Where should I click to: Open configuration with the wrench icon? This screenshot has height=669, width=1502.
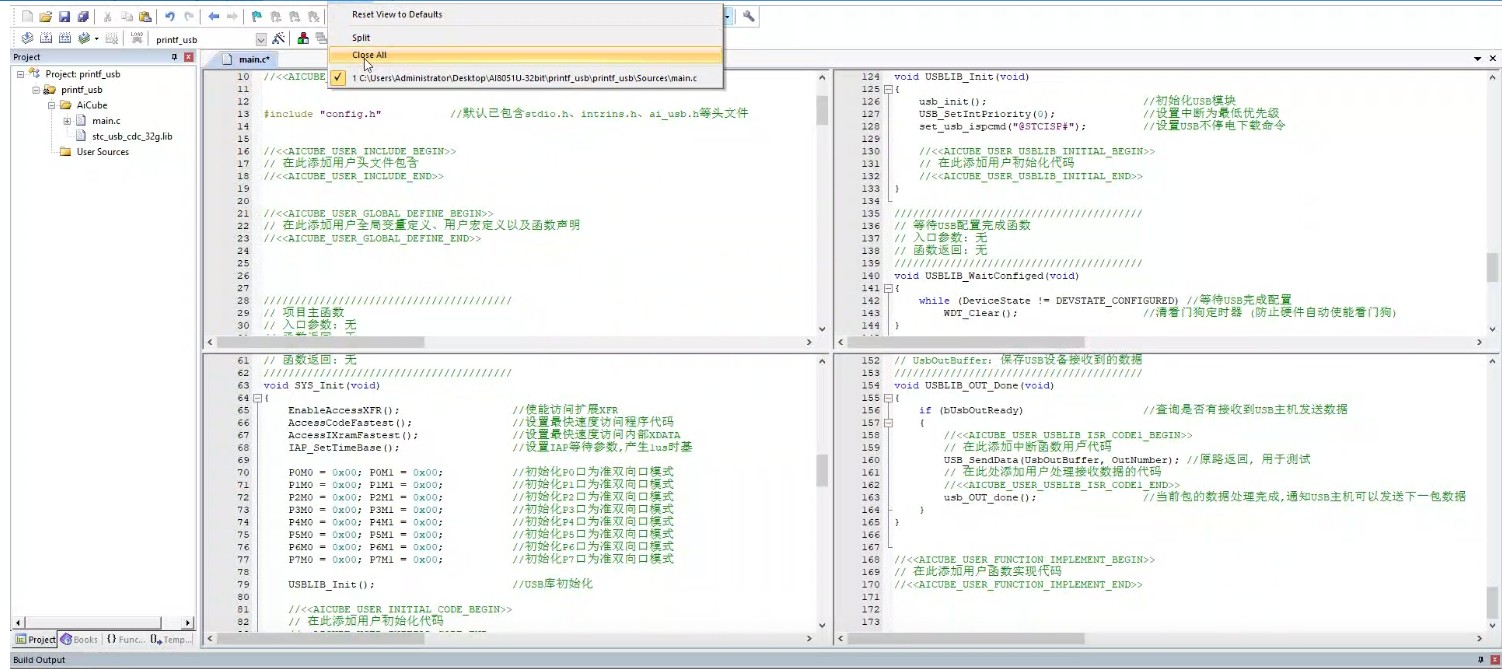point(748,17)
